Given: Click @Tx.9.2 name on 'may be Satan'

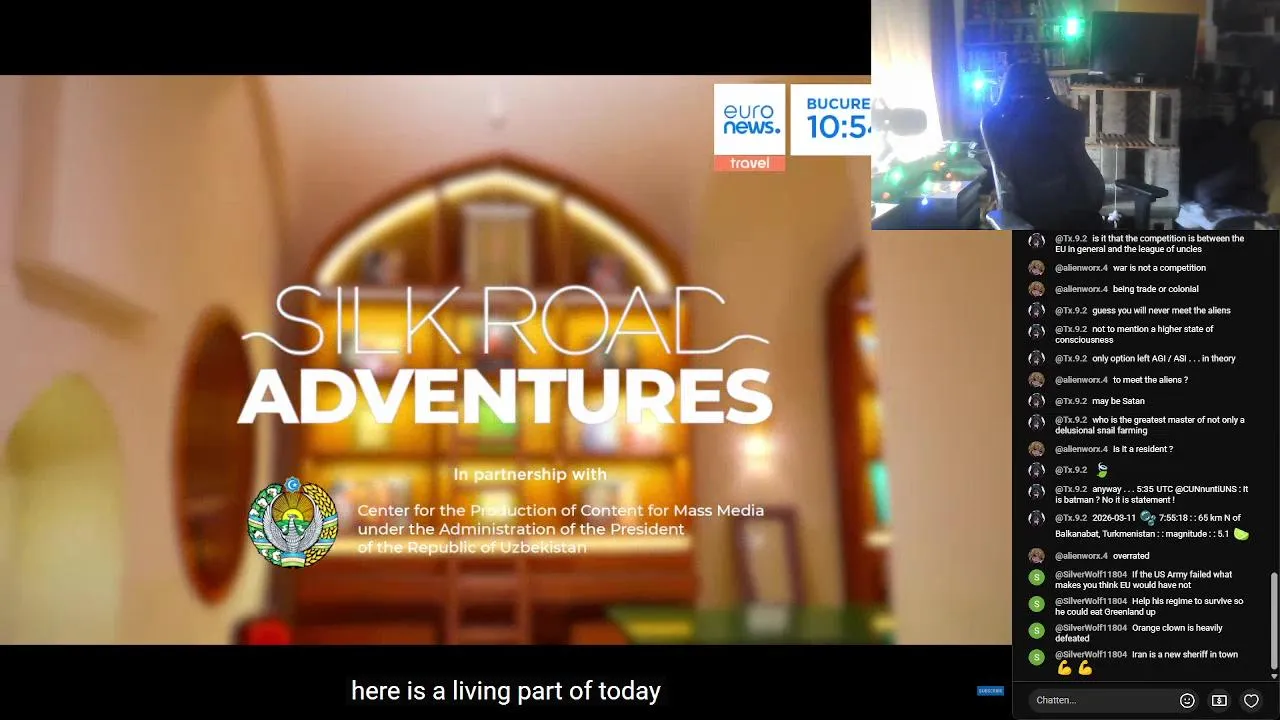Looking at the screenshot, I should [x=1071, y=401].
